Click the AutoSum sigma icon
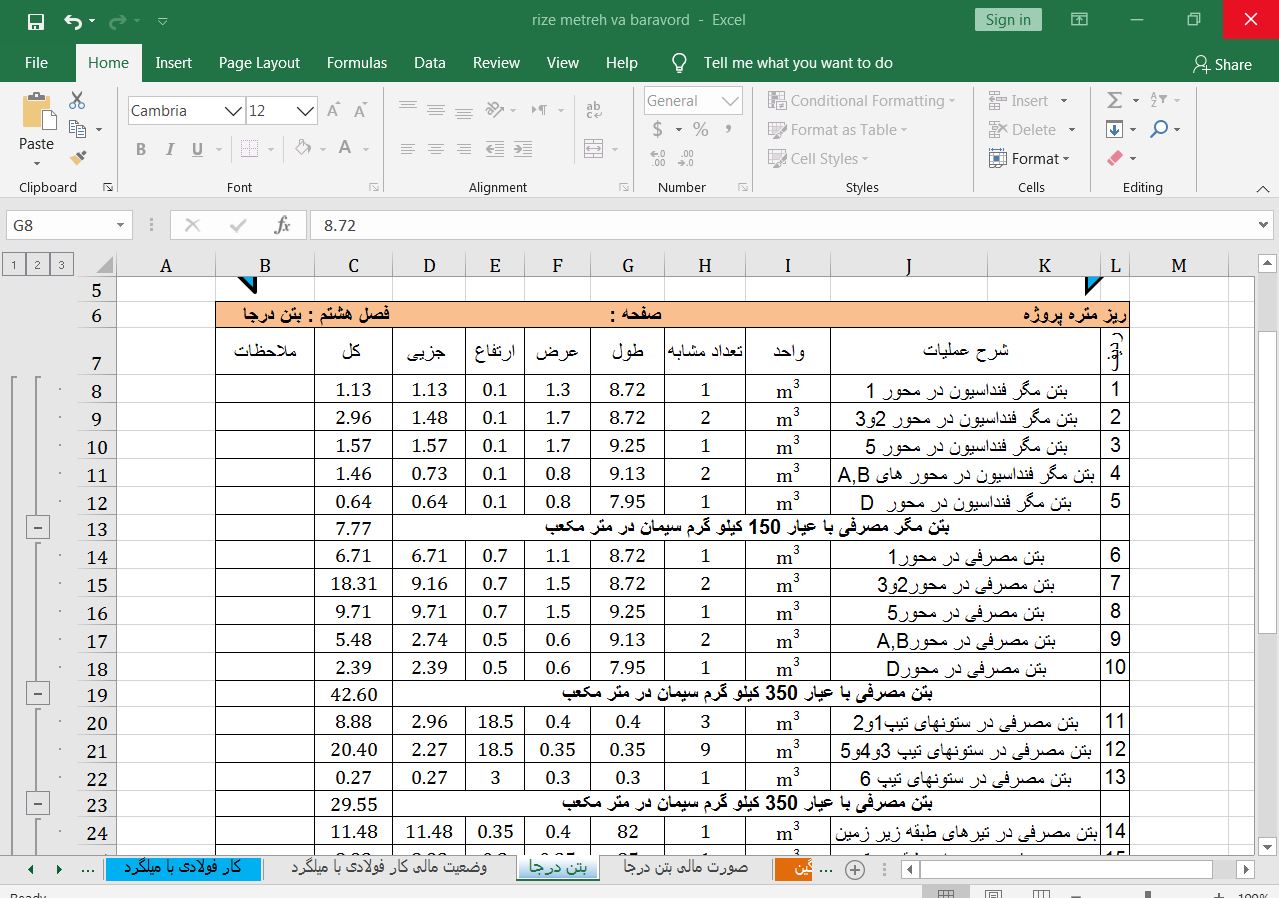The width and height of the screenshot is (1279, 898). (1115, 100)
